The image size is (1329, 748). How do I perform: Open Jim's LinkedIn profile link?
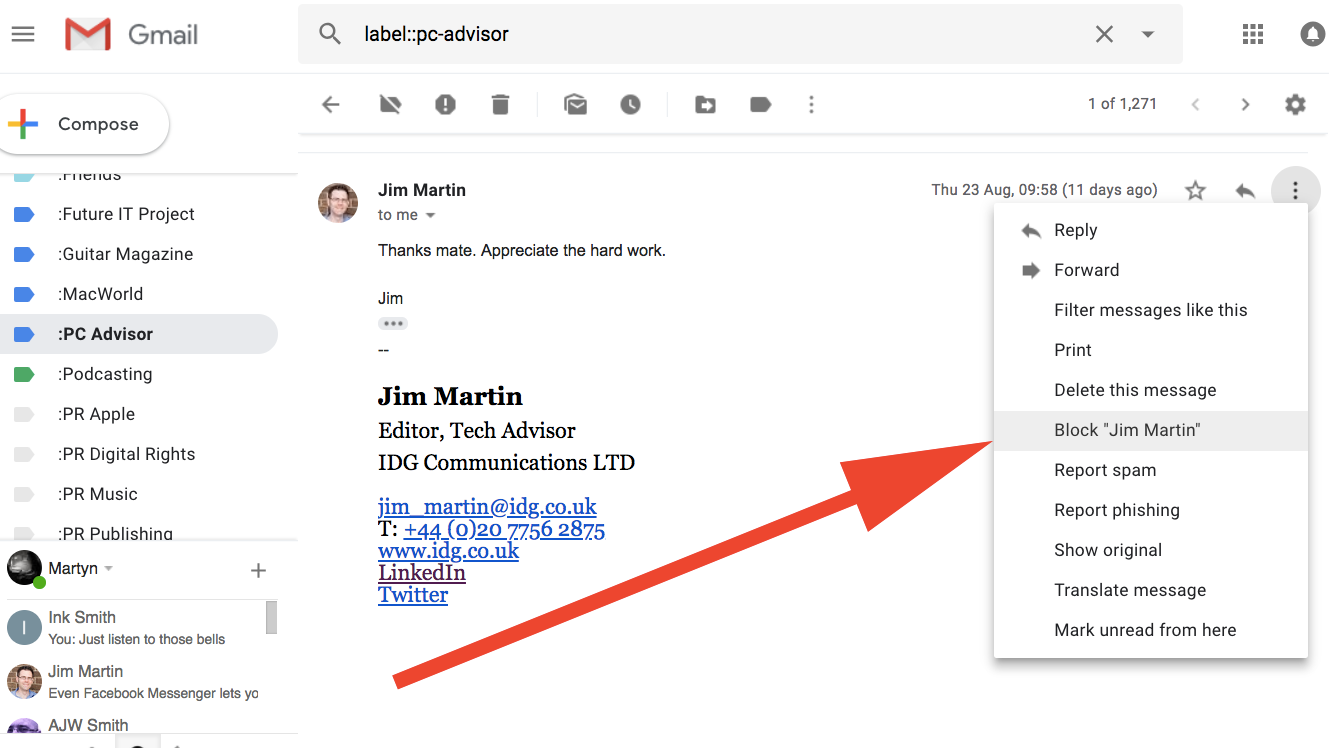point(421,572)
